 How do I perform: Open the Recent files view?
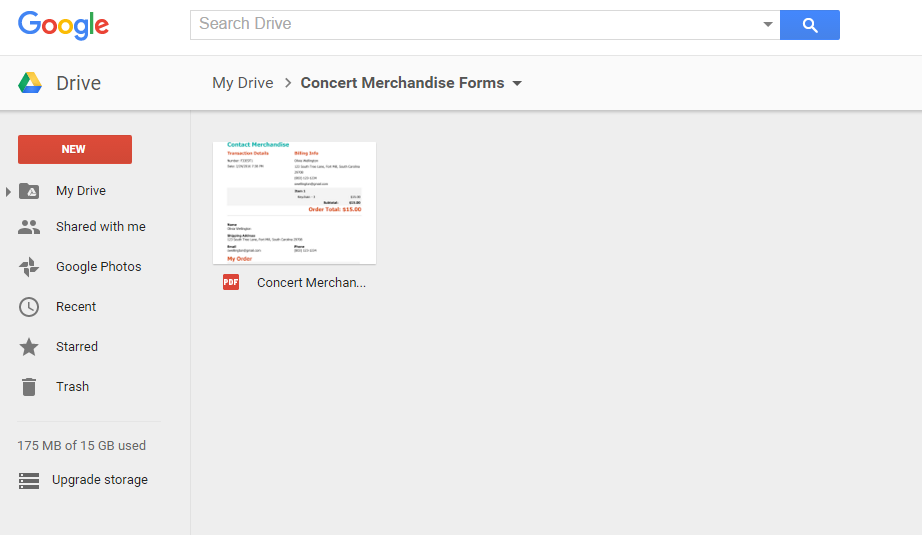pos(76,306)
